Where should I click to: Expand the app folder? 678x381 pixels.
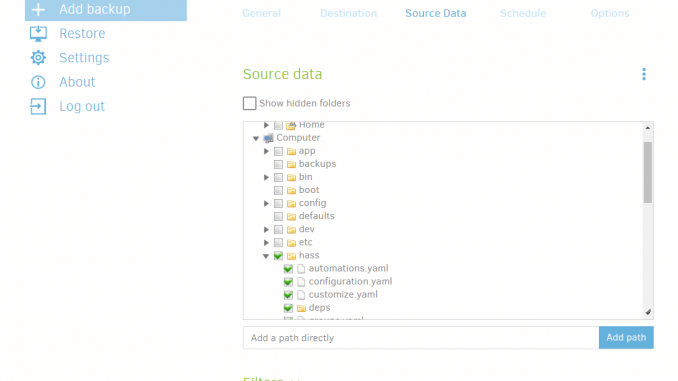point(266,151)
